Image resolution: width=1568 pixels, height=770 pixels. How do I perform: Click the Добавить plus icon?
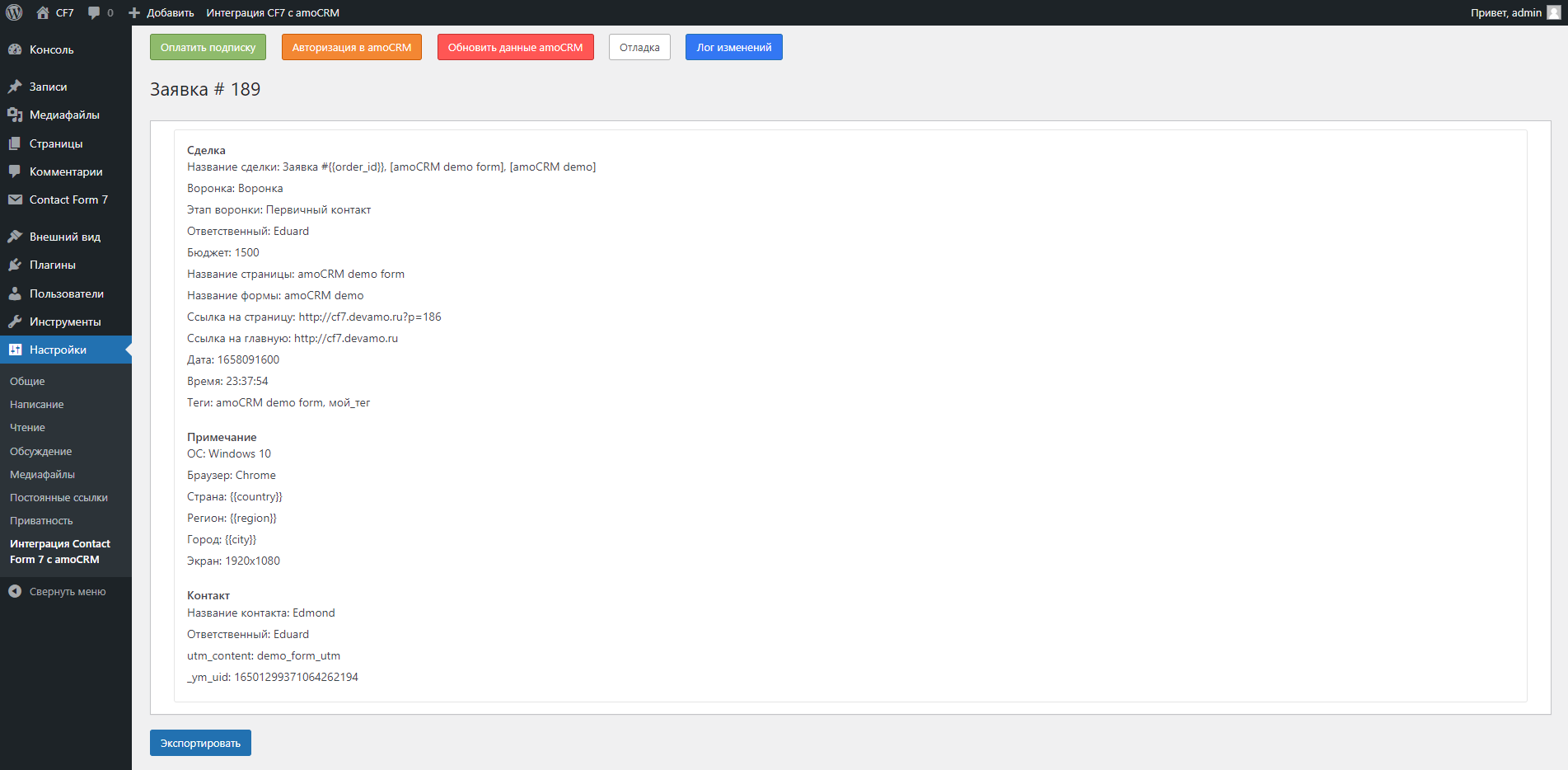133,12
